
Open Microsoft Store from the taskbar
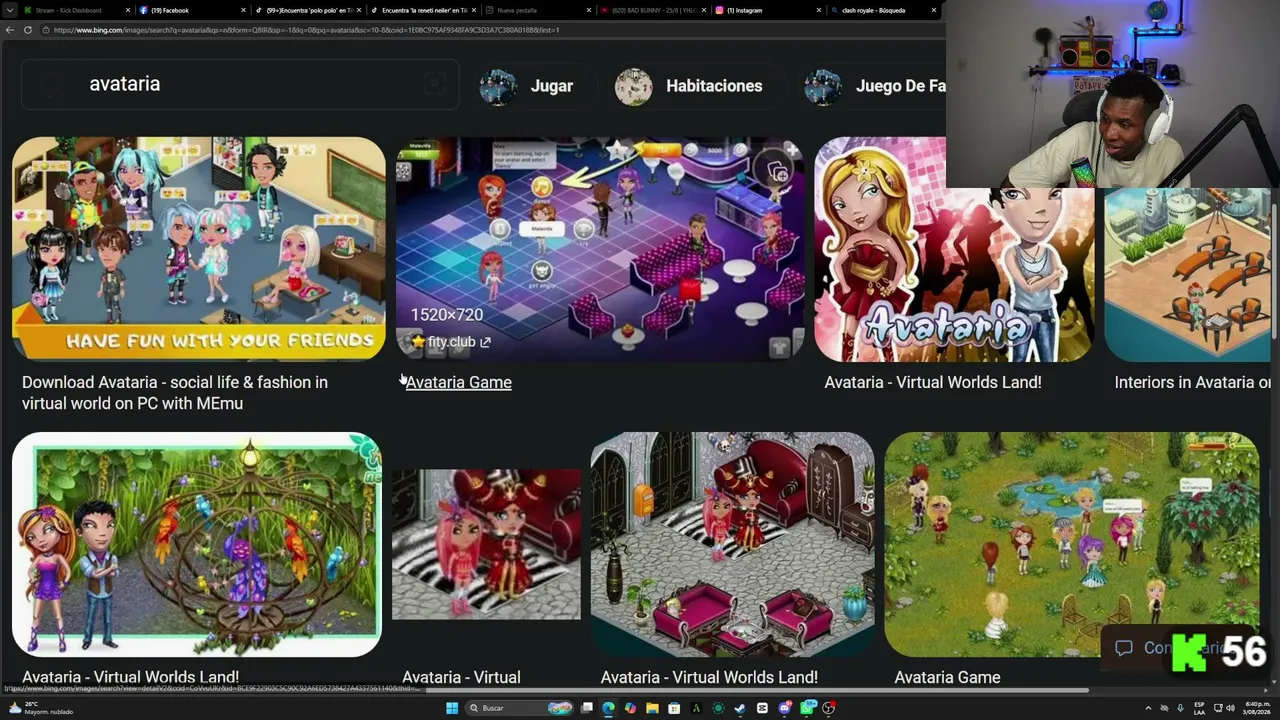tap(674, 708)
